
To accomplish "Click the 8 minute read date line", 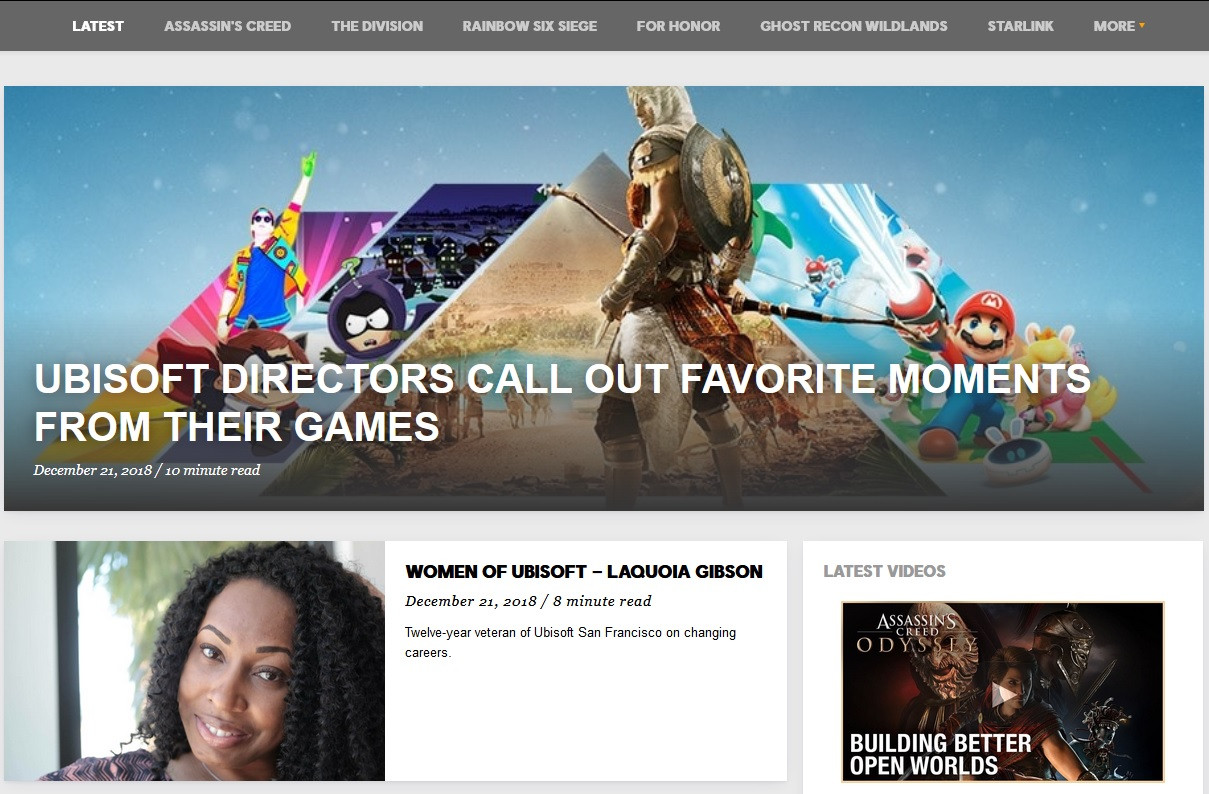I will coord(527,601).
